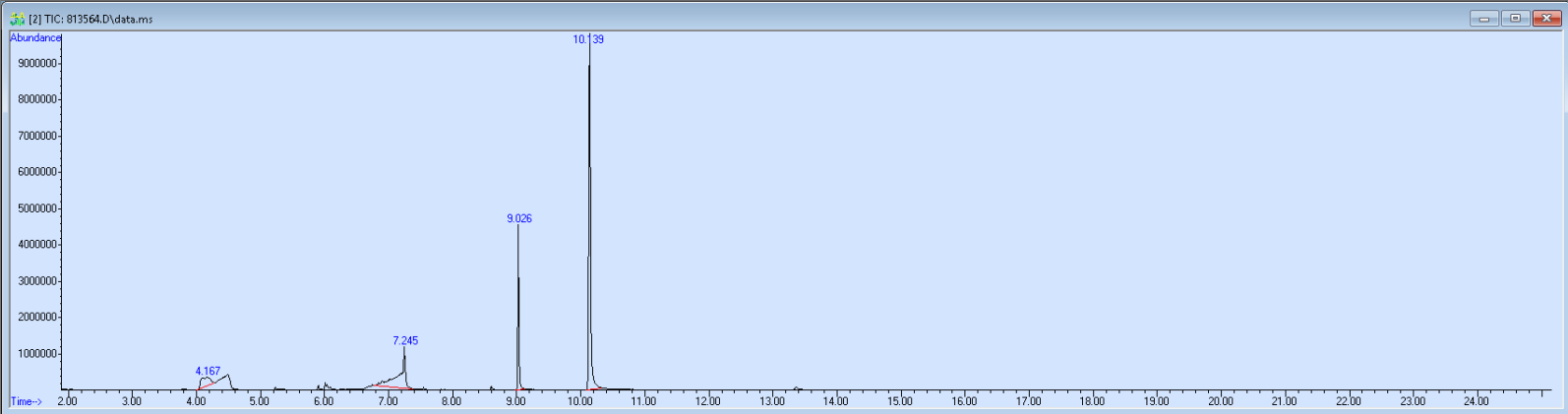The image size is (1568, 414).
Task: Click the 2.00 time axis tick label
Action: [x=67, y=401]
